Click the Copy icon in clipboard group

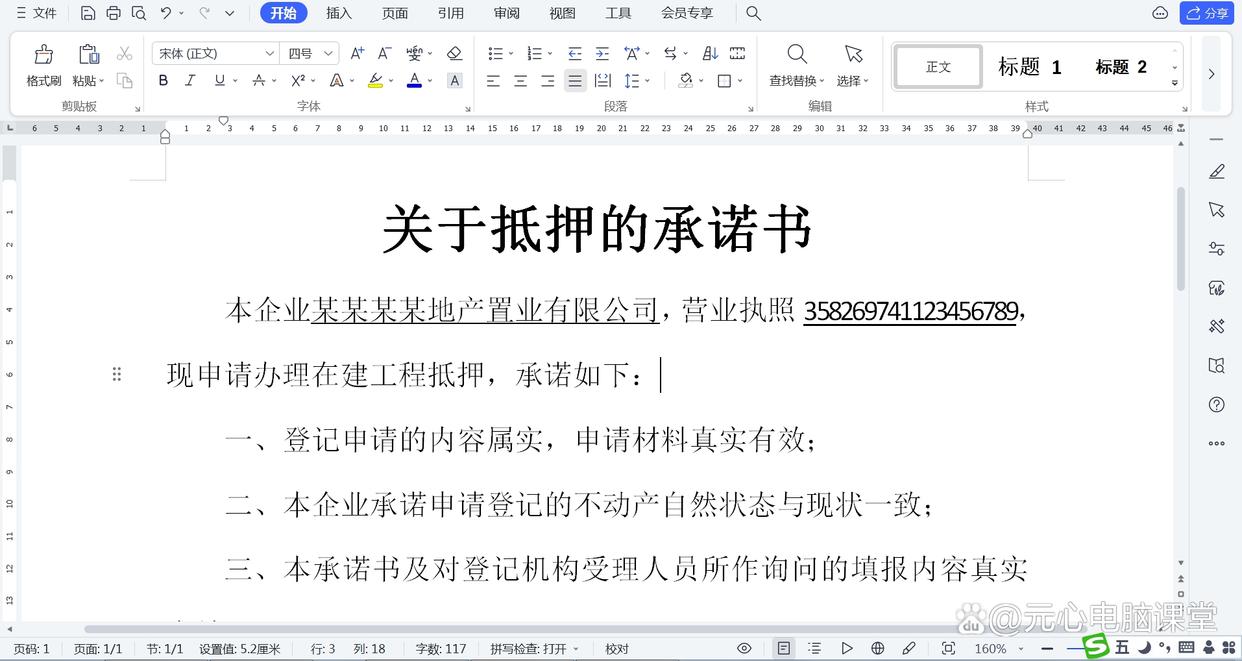[x=125, y=80]
